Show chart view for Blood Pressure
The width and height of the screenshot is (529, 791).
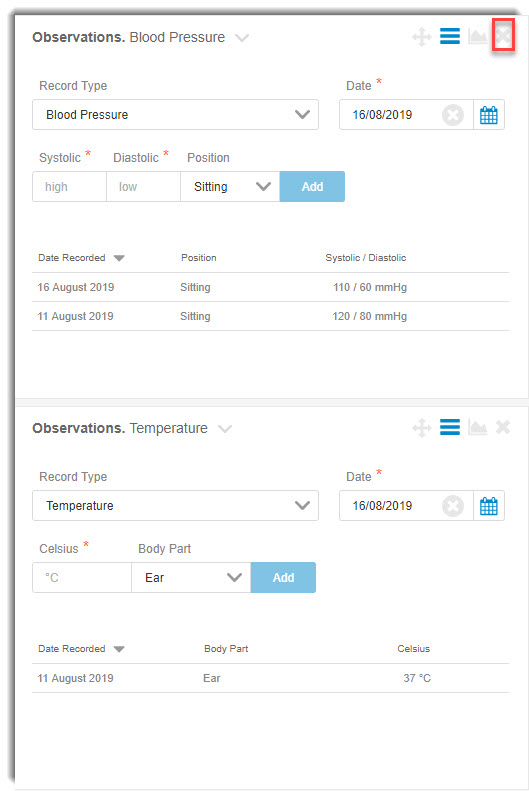(477, 36)
